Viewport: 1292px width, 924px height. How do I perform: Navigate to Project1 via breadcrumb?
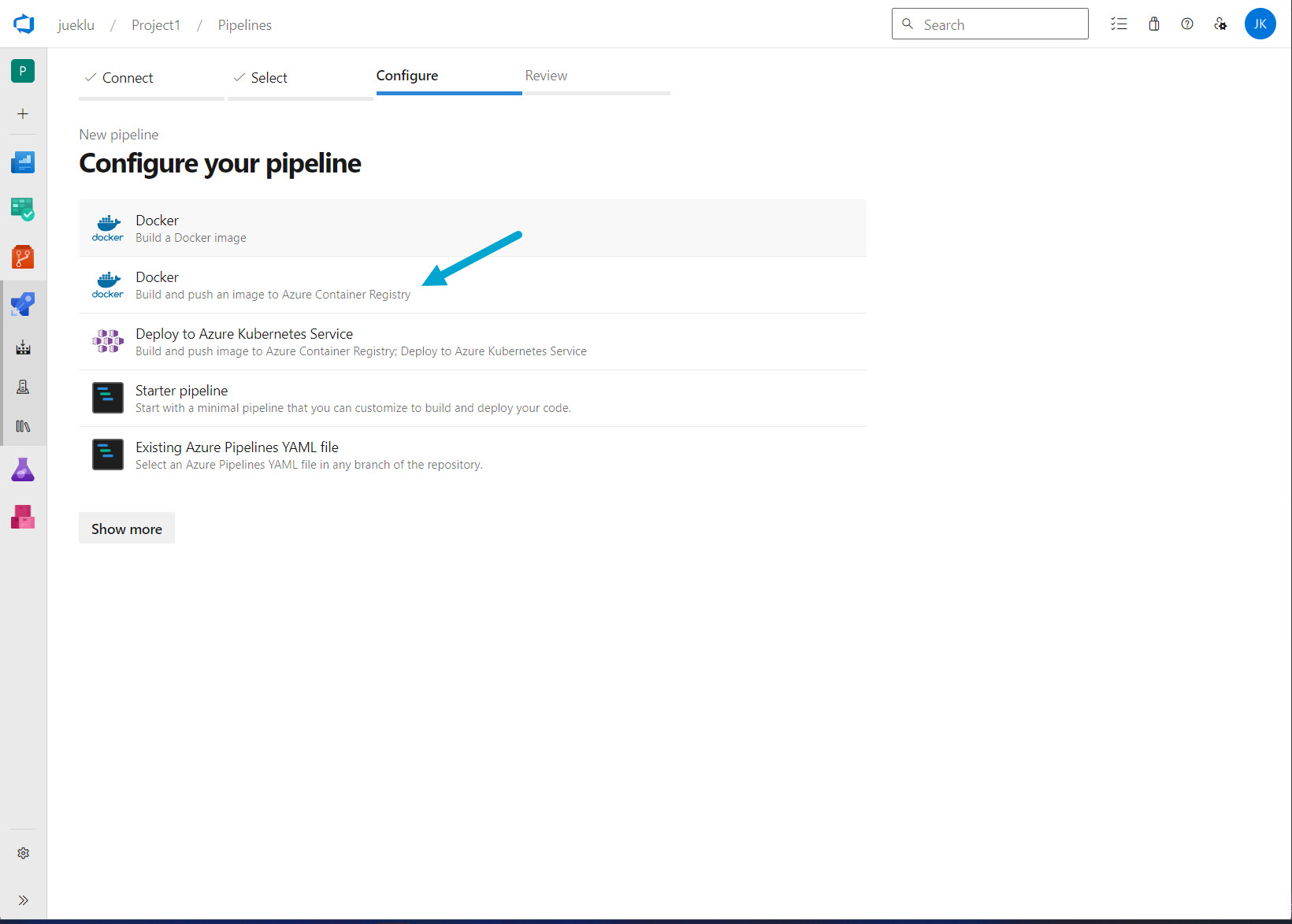(156, 24)
